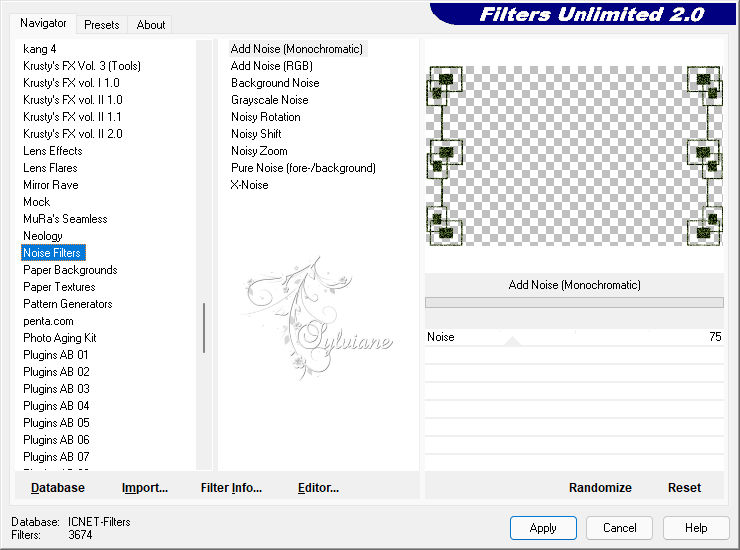Choose Noisy Shift filter

(256, 134)
